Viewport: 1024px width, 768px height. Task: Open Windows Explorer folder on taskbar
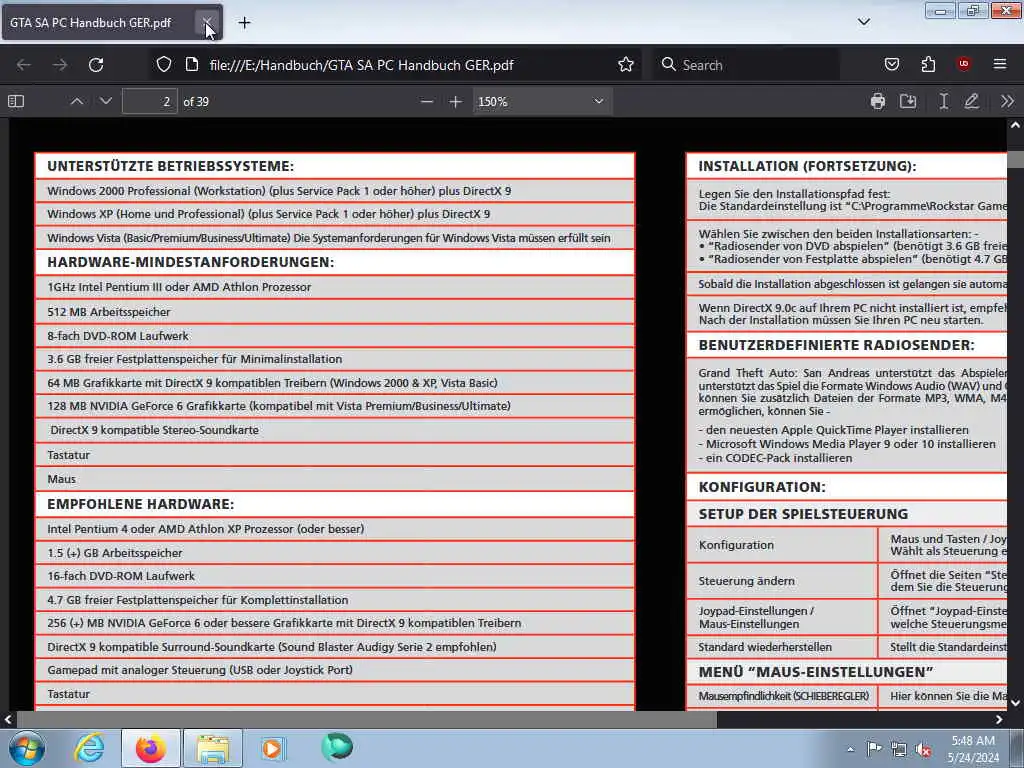(x=213, y=748)
